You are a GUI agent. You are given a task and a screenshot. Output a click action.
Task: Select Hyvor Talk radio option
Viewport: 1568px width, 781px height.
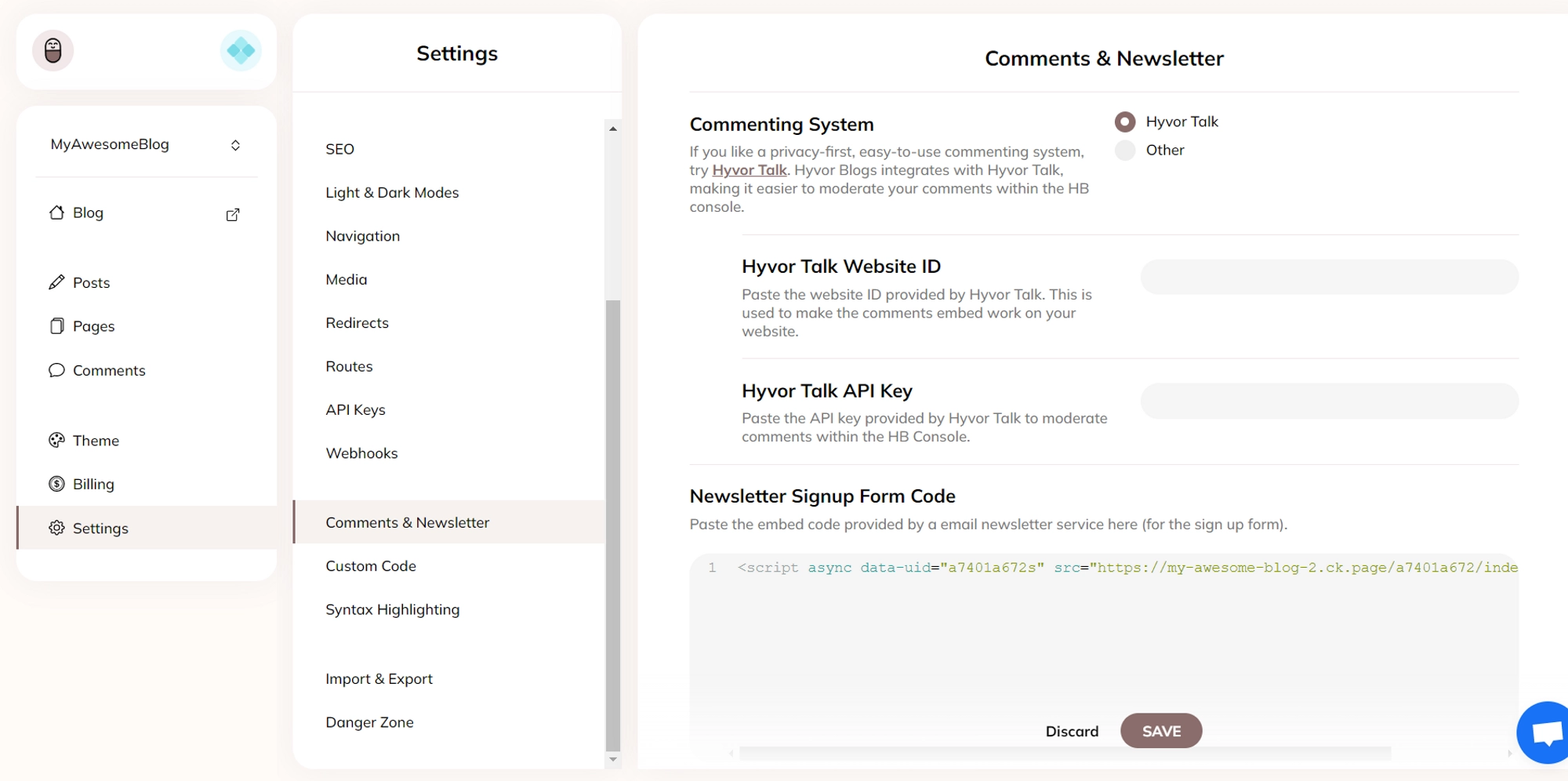coord(1125,122)
